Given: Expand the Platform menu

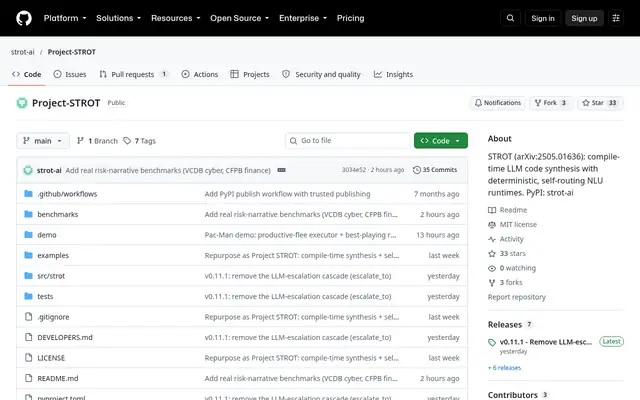Looking at the screenshot, I should pyautogui.click(x=65, y=18).
